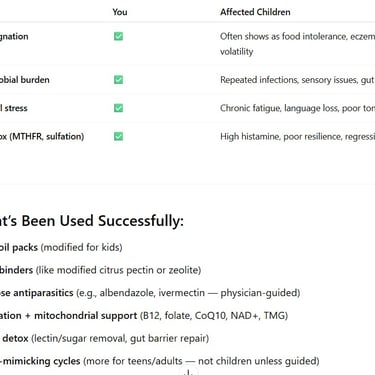Click the "oil packs (modified for kids)" item
Viewport: 375px width, 375px height.
[61, 247]
